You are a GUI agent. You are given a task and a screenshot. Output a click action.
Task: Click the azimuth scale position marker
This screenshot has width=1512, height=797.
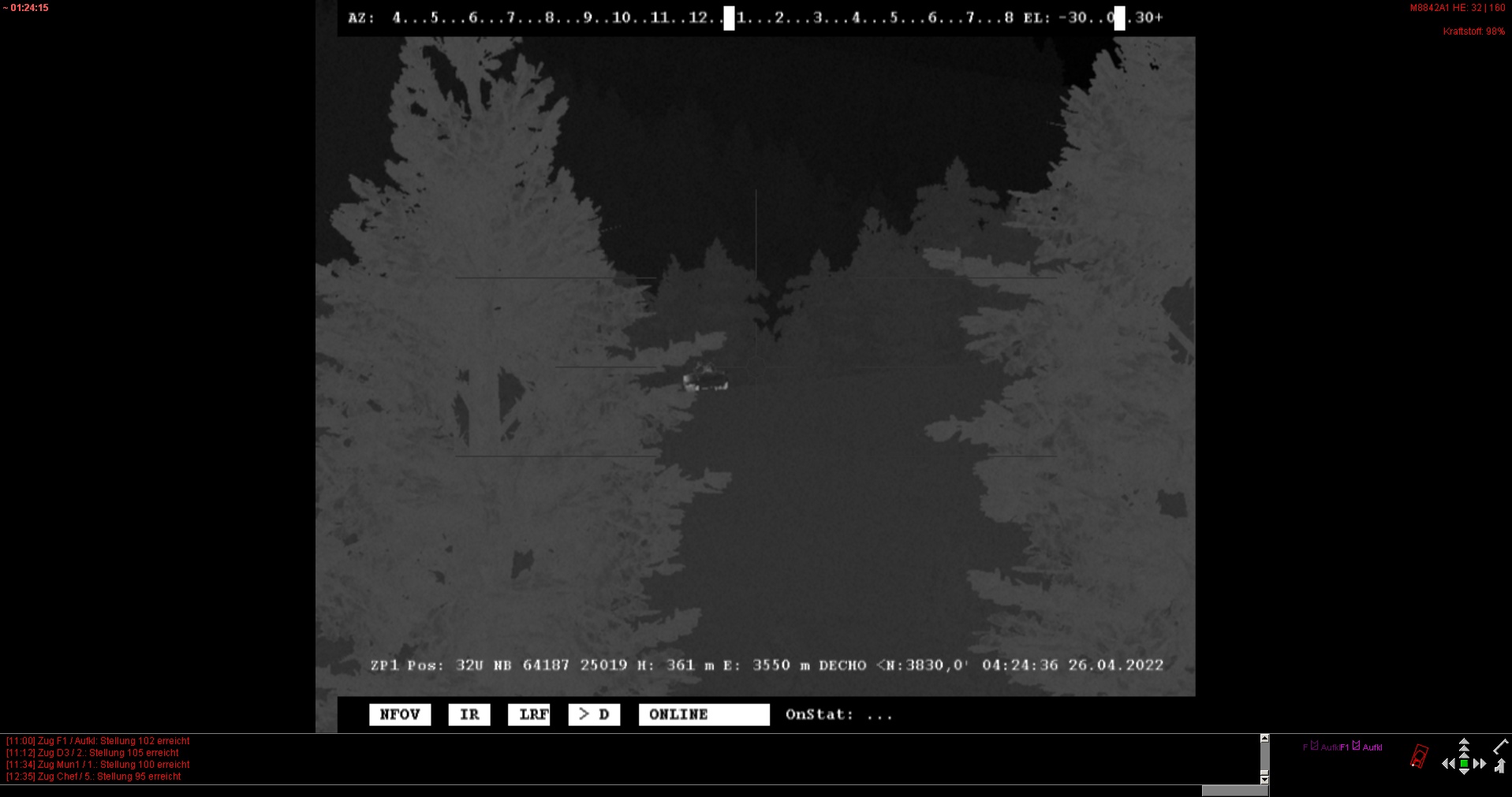click(x=729, y=17)
